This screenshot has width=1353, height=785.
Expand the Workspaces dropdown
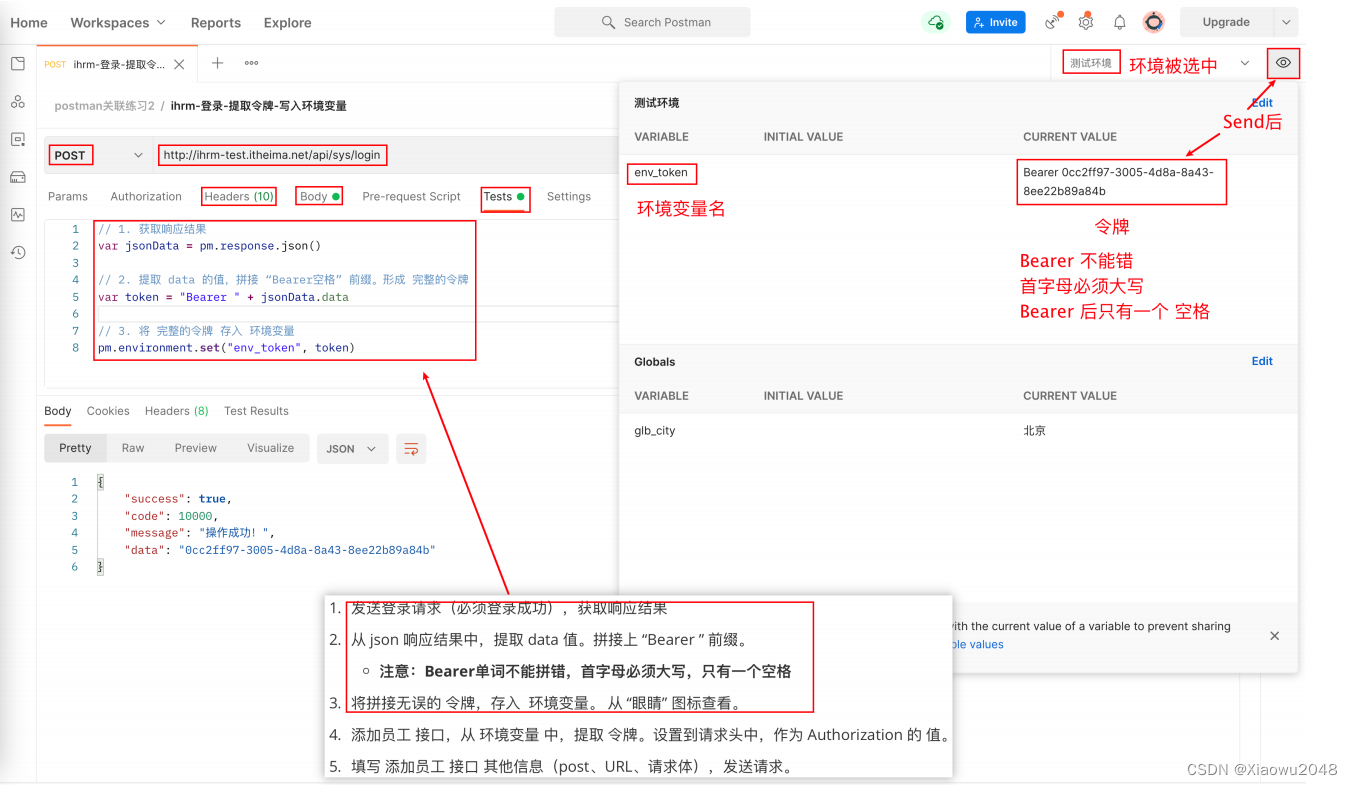coord(118,22)
